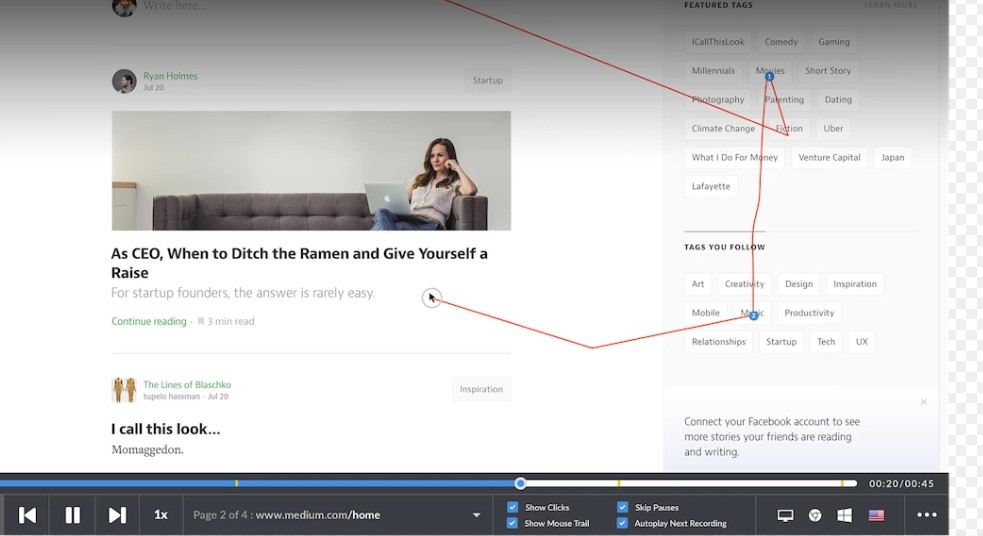Click the desktop device icon
Screen dimensions: 983x536
tap(785, 515)
